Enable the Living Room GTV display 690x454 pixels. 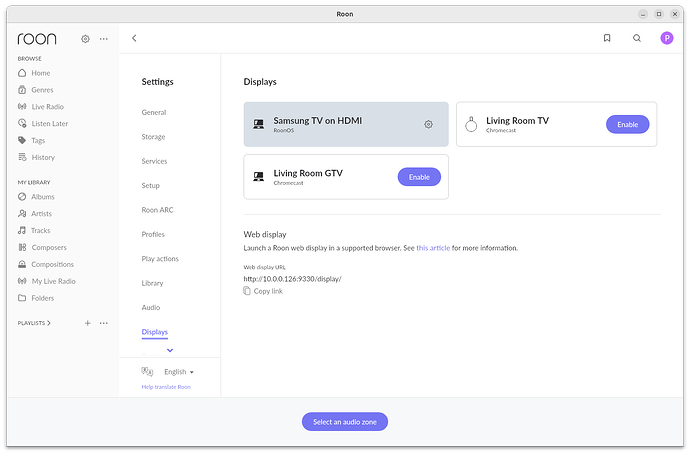click(419, 177)
